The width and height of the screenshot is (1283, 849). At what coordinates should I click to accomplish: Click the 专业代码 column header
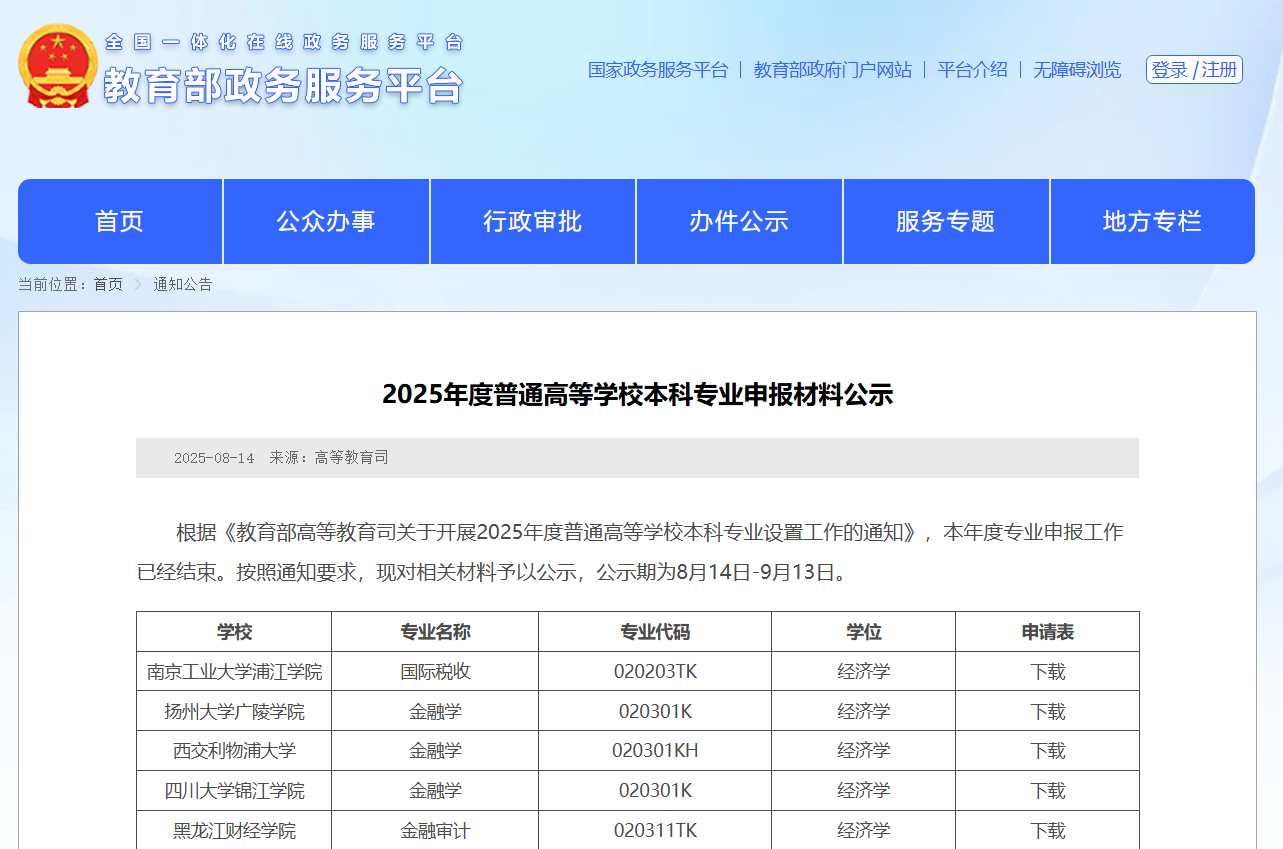click(x=655, y=632)
